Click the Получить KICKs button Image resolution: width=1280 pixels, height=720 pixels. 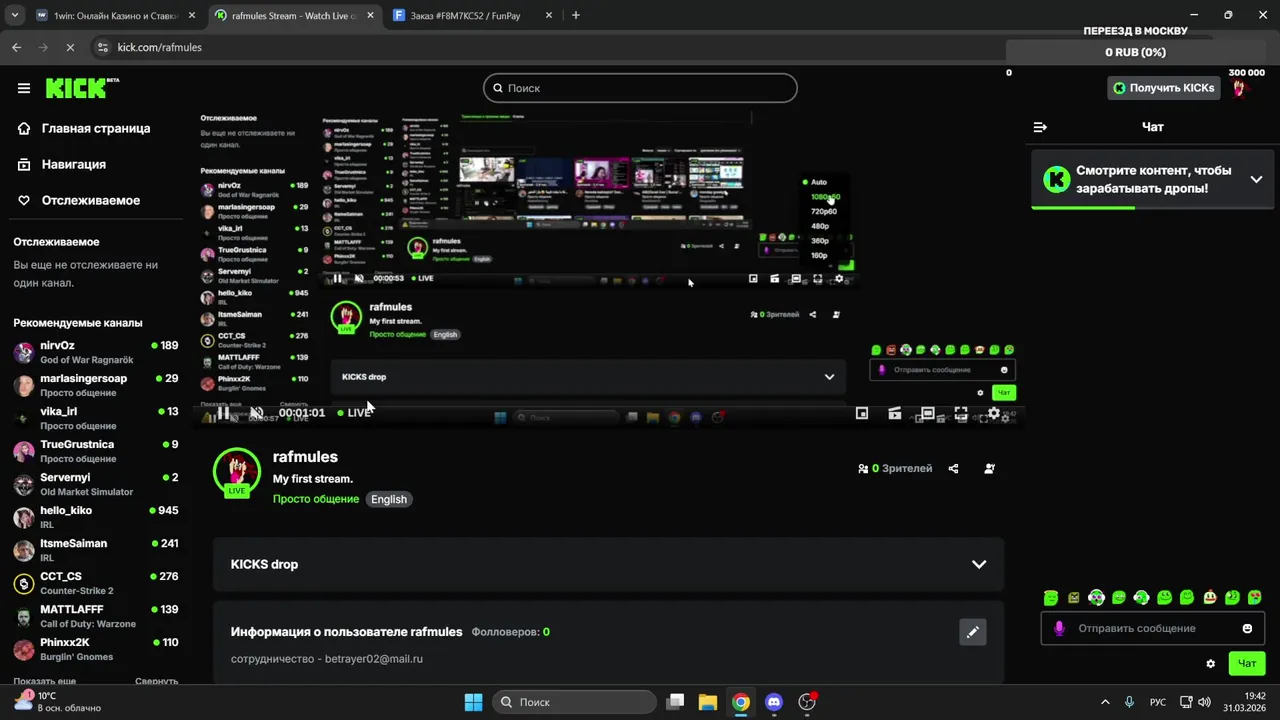coord(1163,88)
